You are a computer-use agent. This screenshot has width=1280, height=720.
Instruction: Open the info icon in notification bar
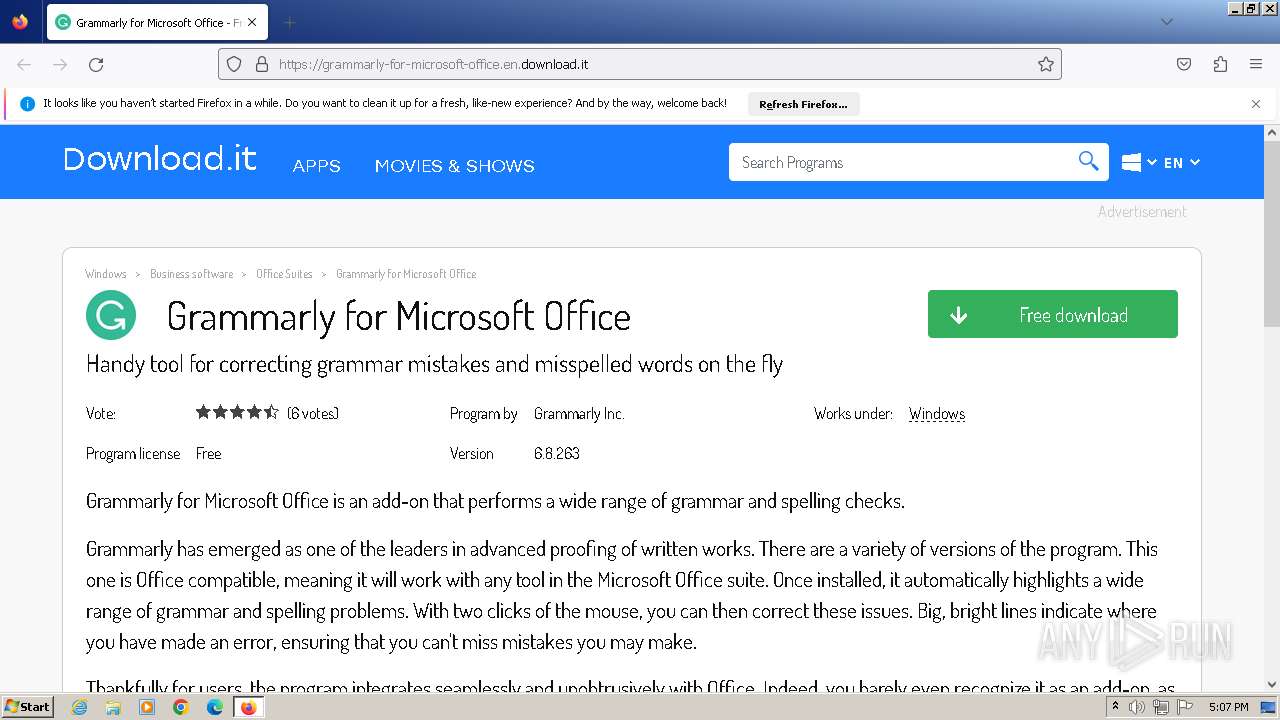(x=27, y=103)
